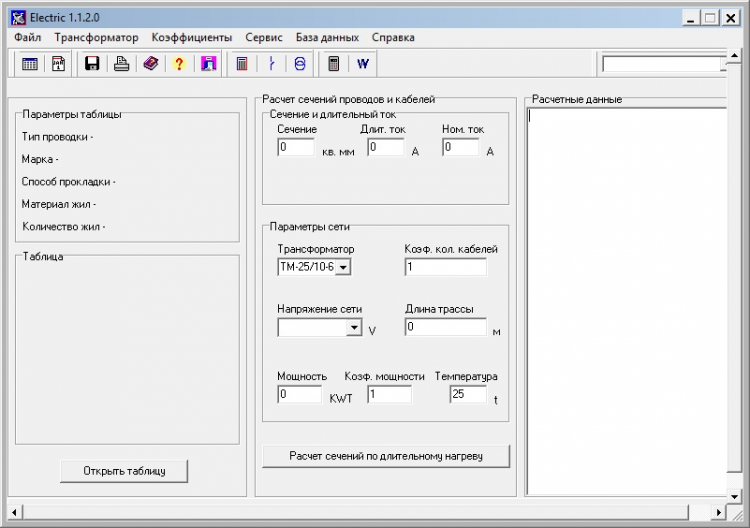Click Расчет сечений по длительному нагреву button
The height and width of the screenshot is (528, 750).
(x=386, y=456)
